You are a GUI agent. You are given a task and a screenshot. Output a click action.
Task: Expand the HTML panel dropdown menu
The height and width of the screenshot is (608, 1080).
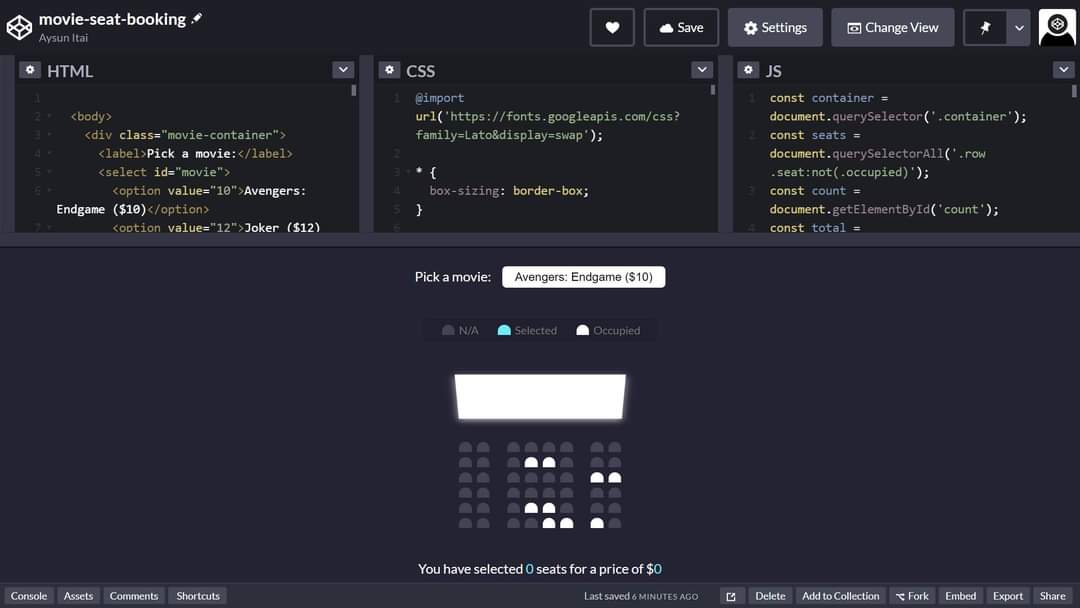pyautogui.click(x=342, y=69)
